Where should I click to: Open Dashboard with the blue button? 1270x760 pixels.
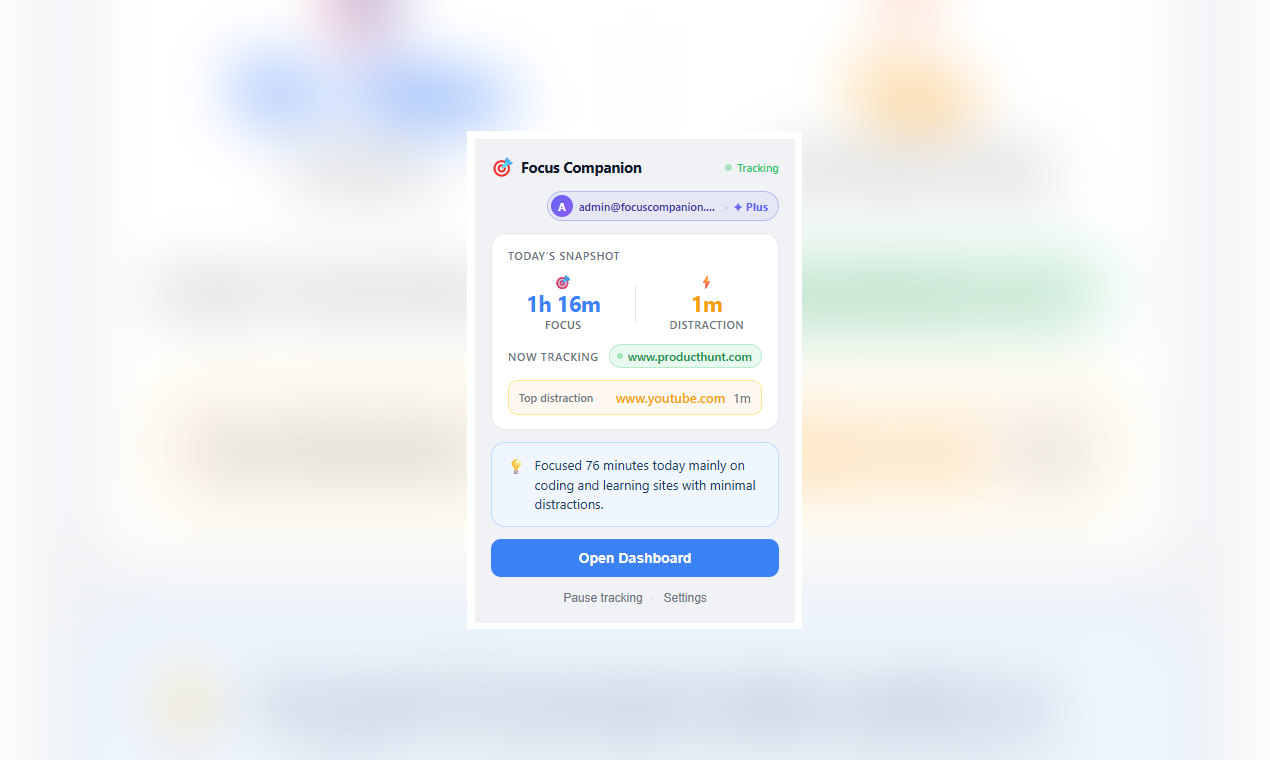[x=635, y=558]
